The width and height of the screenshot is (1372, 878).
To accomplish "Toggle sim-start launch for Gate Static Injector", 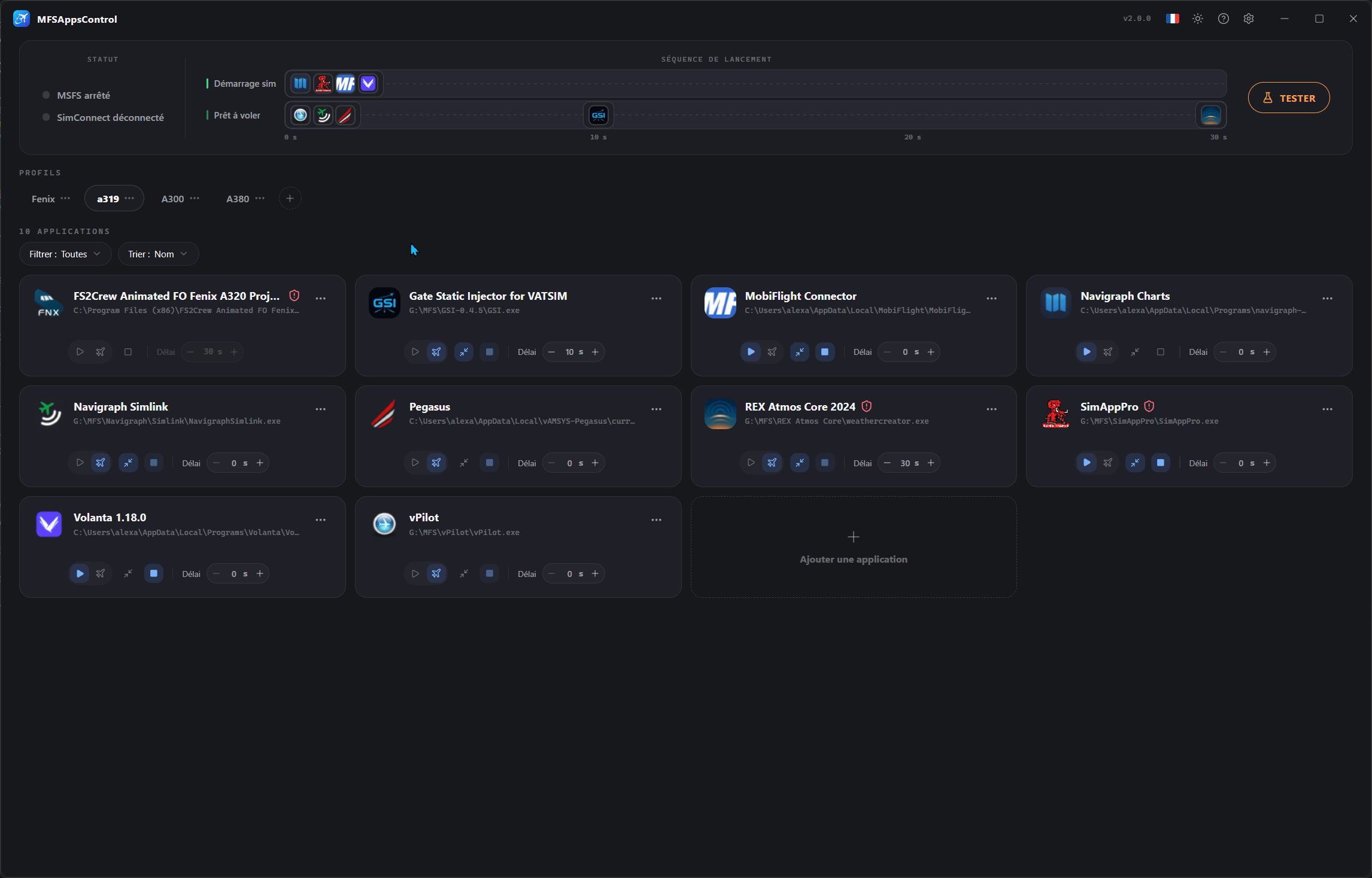I will click(x=415, y=352).
